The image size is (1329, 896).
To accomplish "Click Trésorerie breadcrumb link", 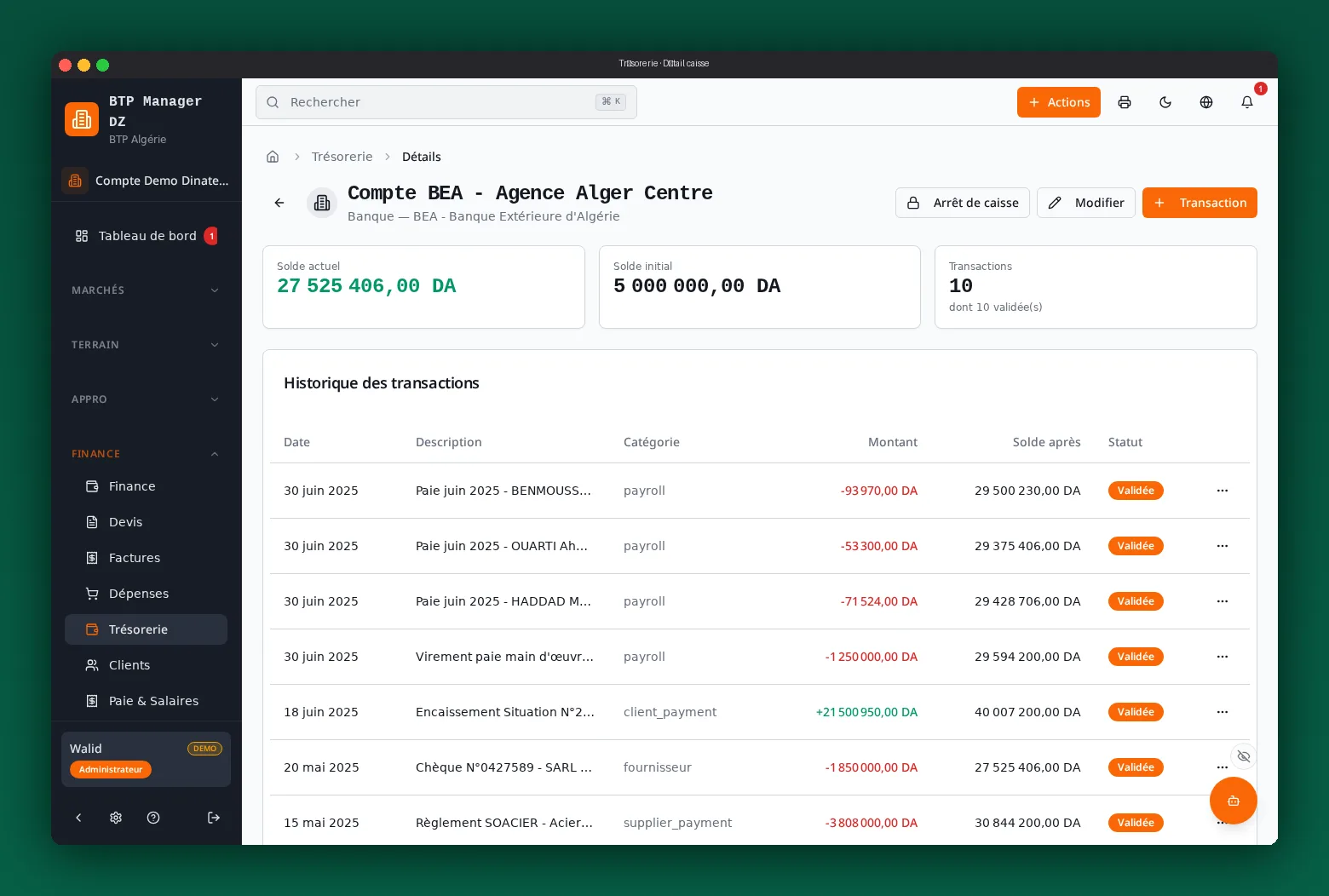I will pos(342,157).
